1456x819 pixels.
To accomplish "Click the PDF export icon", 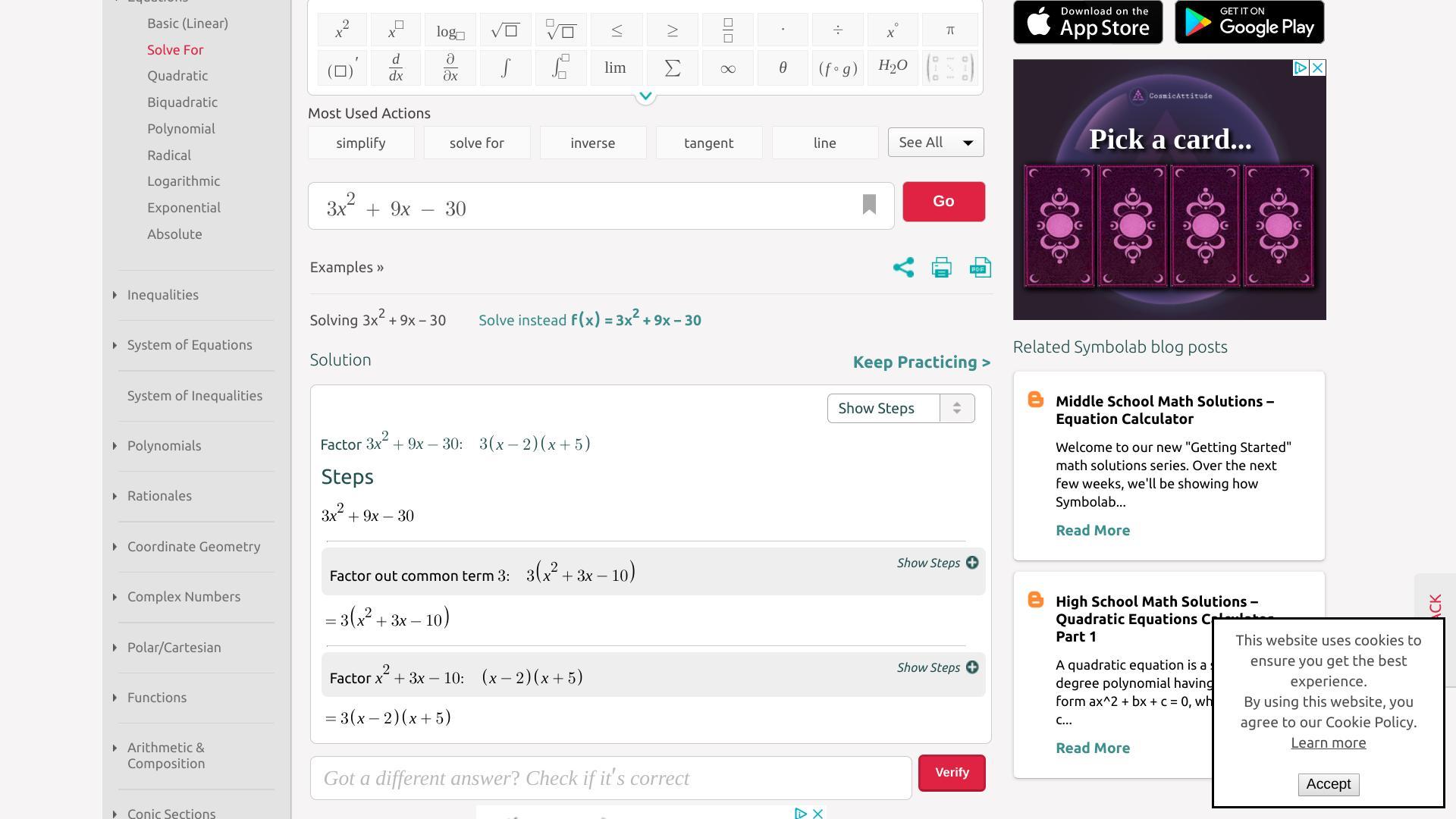I will [981, 268].
